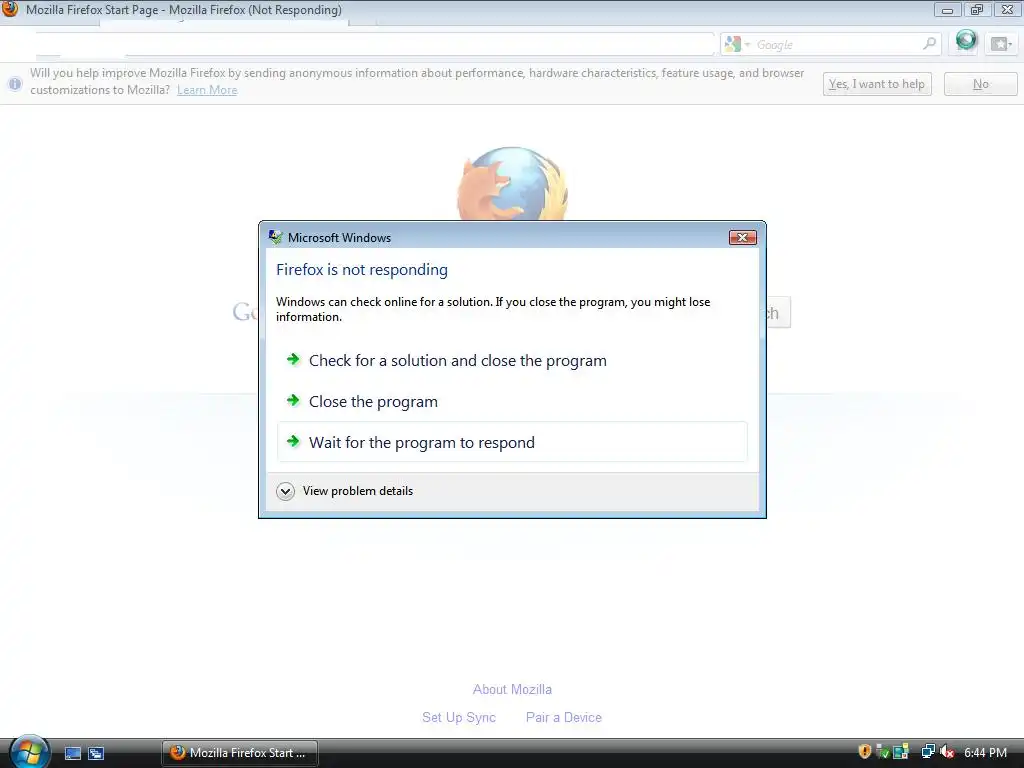The width and height of the screenshot is (1024, 768).
Task: Open the About Mozilla link
Action: [512, 689]
